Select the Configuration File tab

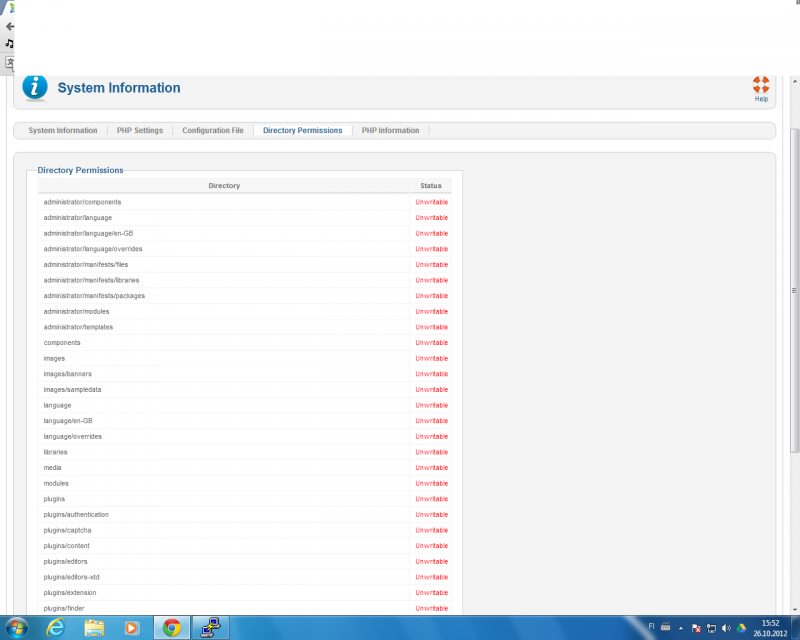212,131
